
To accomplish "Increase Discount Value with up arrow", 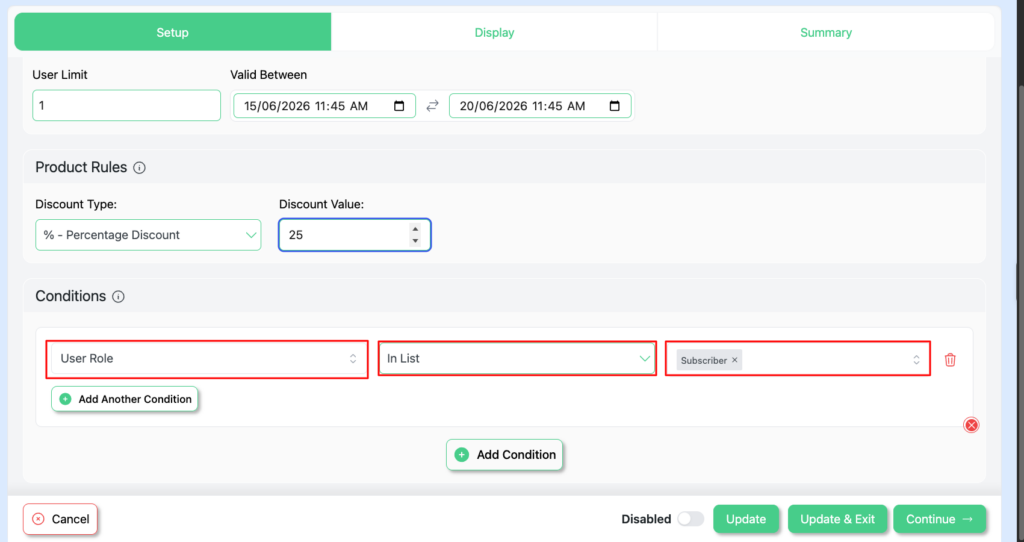I will pyautogui.click(x=415, y=229).
